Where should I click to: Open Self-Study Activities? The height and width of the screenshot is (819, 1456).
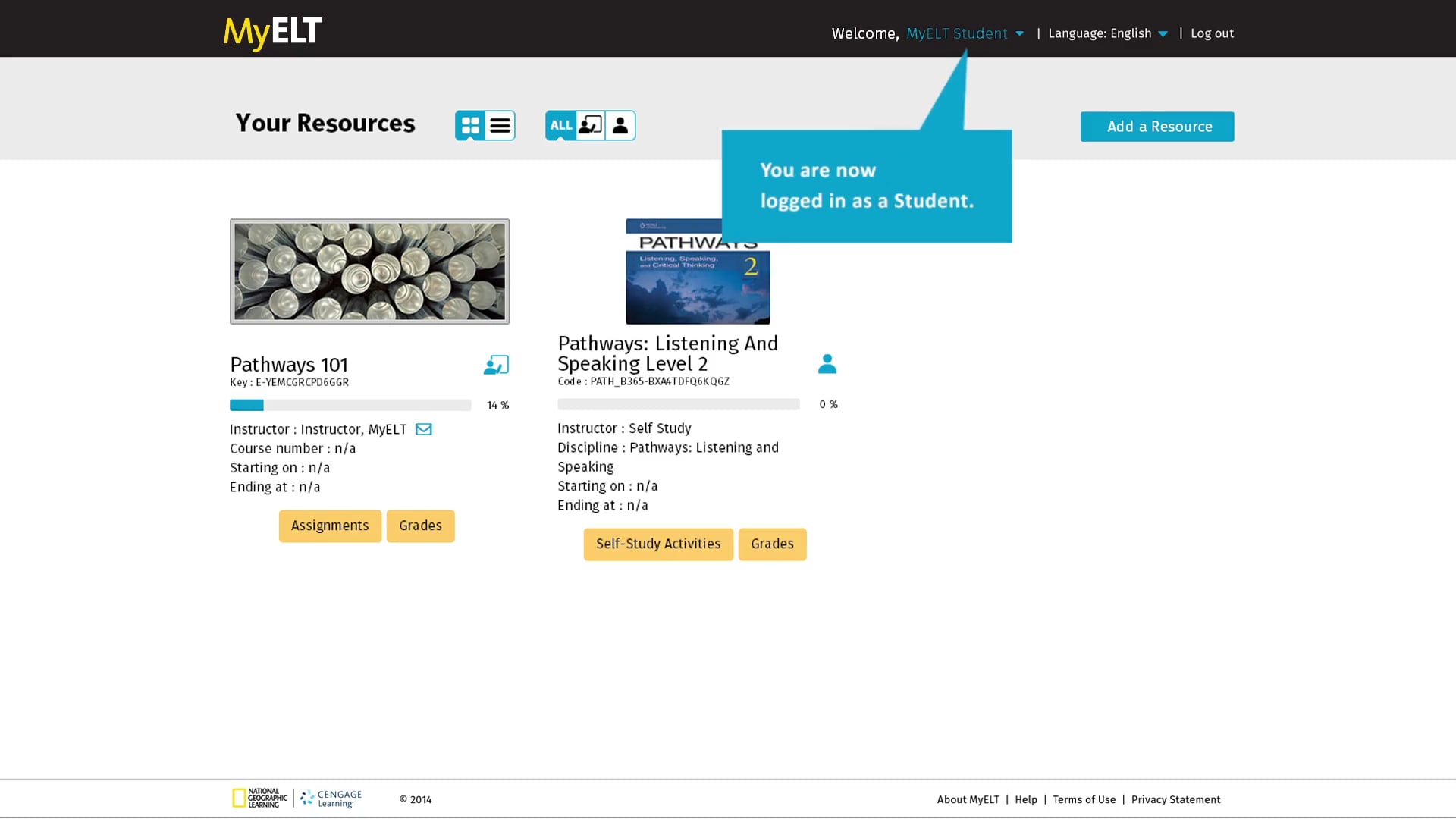[658, 544]
